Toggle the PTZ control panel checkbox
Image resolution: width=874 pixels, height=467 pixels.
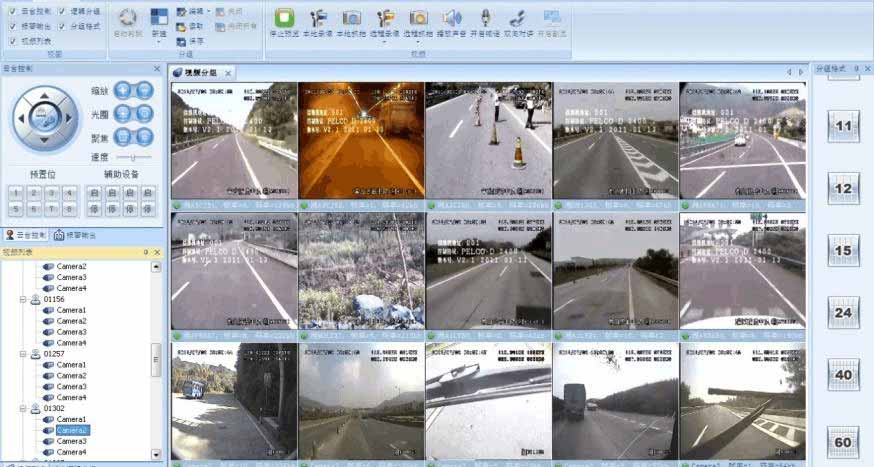click(x=12, y=11)
